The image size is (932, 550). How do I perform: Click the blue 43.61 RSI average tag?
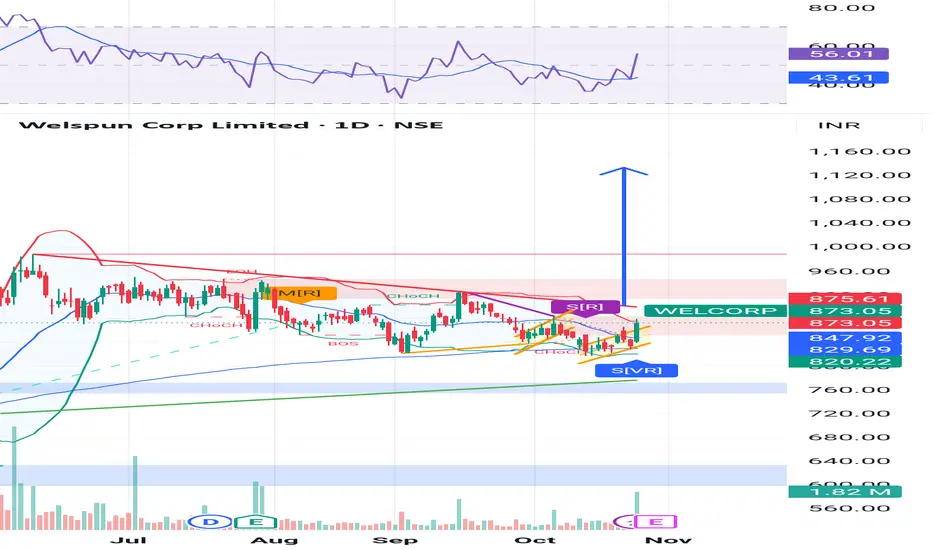[838, 77]
